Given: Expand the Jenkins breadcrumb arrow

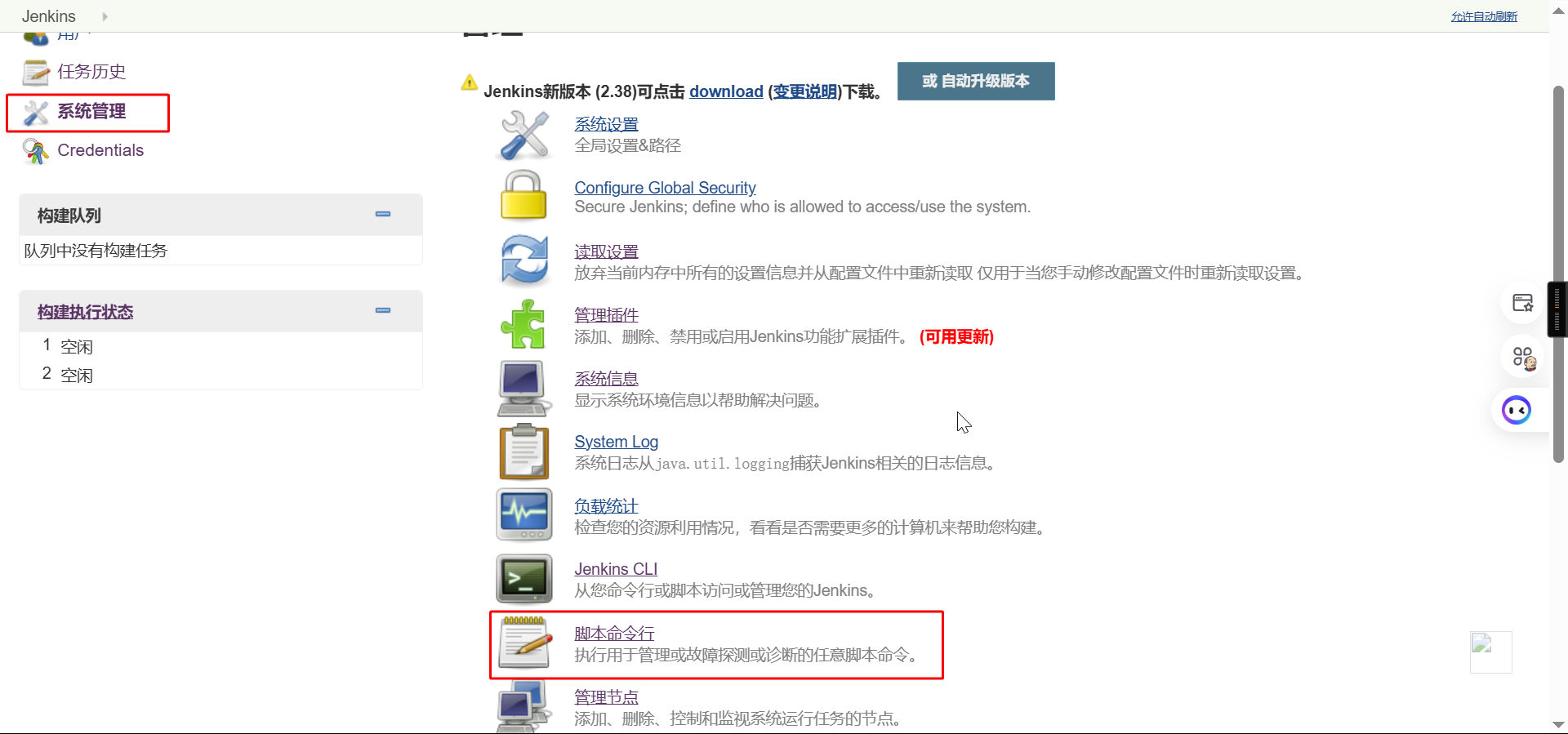Looking at the screenshot, I should 105,16.
